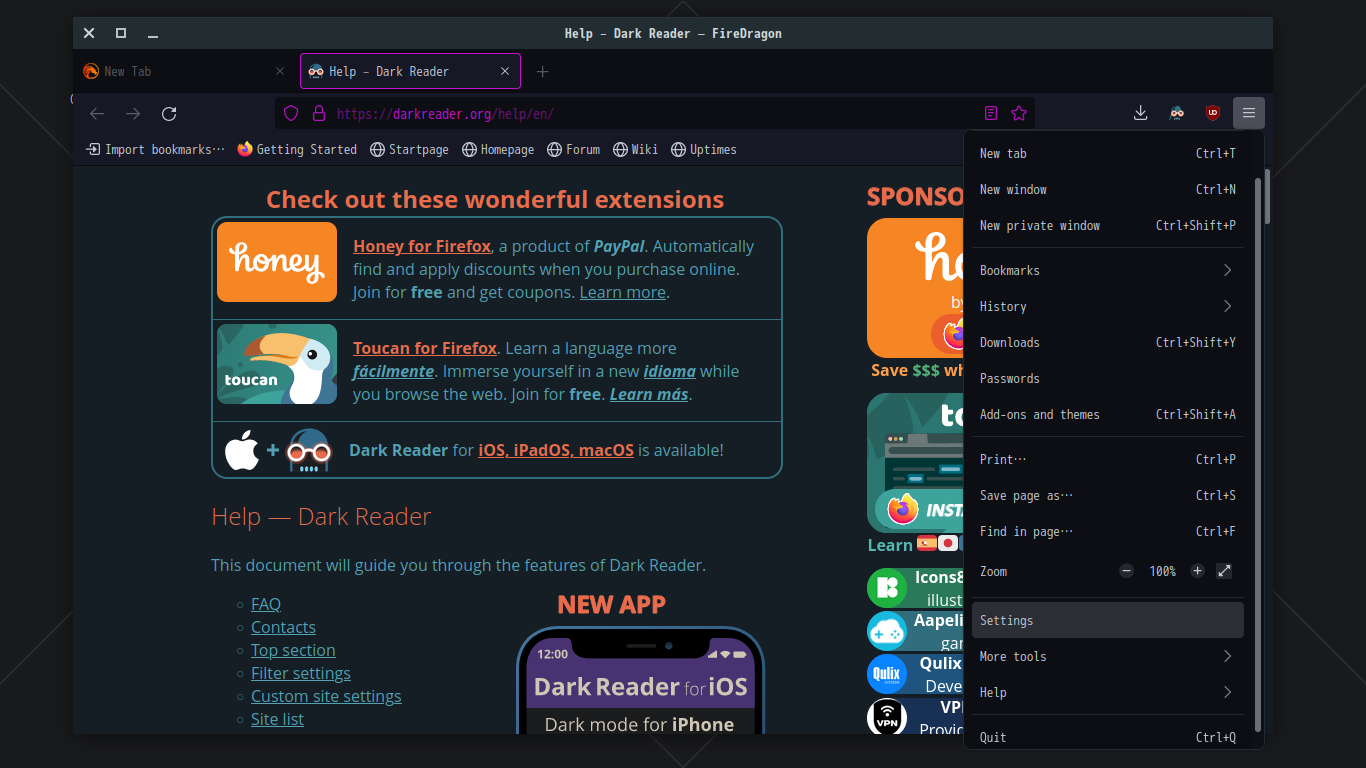Expand the Help submenu

[x=1108, y=692]
